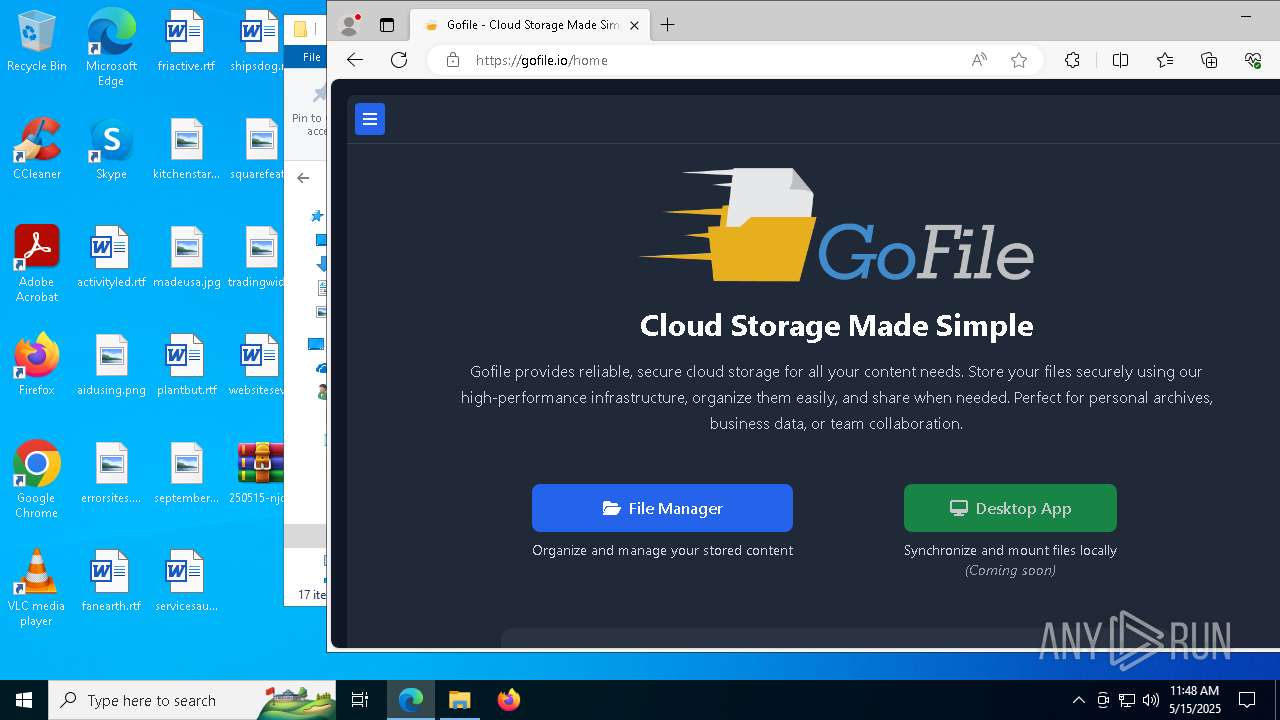
Task: Open the Edge profile icon
Action: point(350,25)
